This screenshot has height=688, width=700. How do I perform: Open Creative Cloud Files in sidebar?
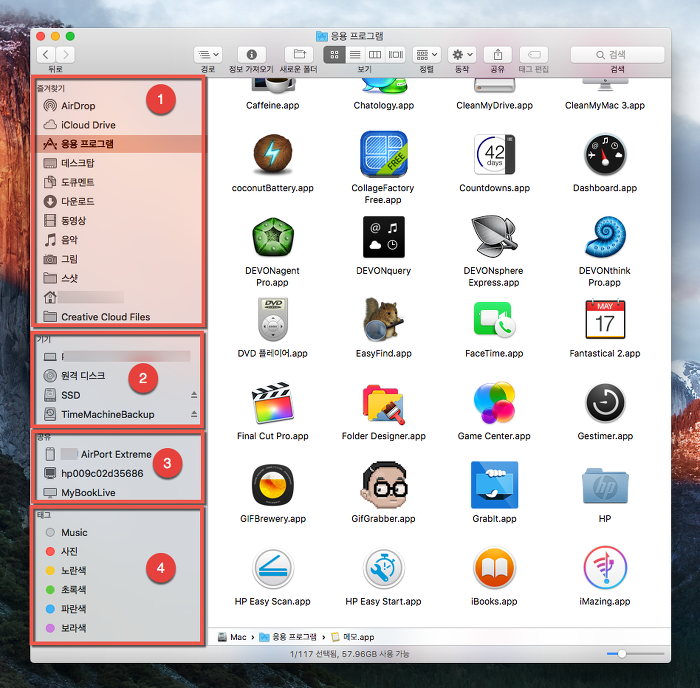[118, 317]
